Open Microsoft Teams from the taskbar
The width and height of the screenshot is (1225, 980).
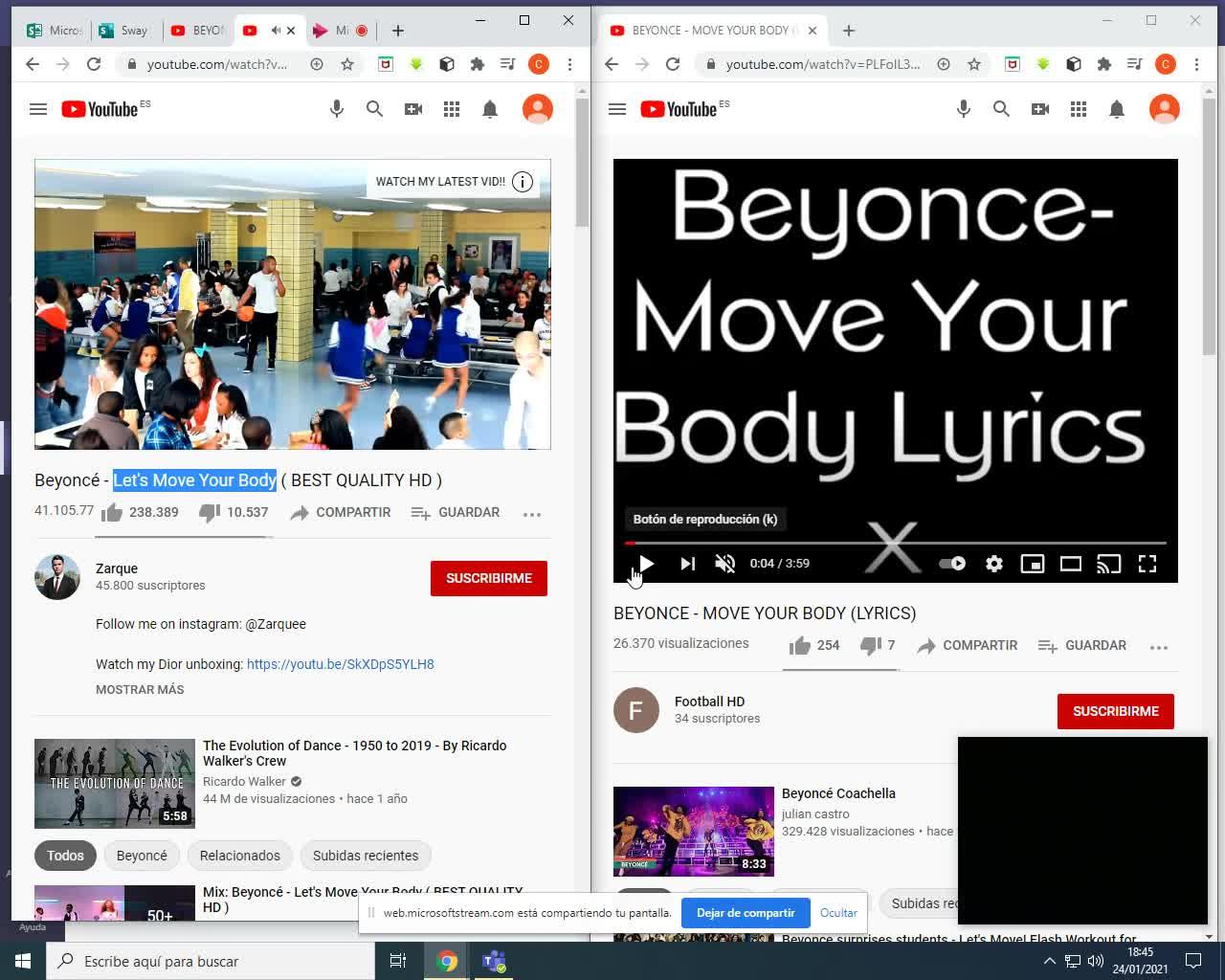(x=494, y=961)
